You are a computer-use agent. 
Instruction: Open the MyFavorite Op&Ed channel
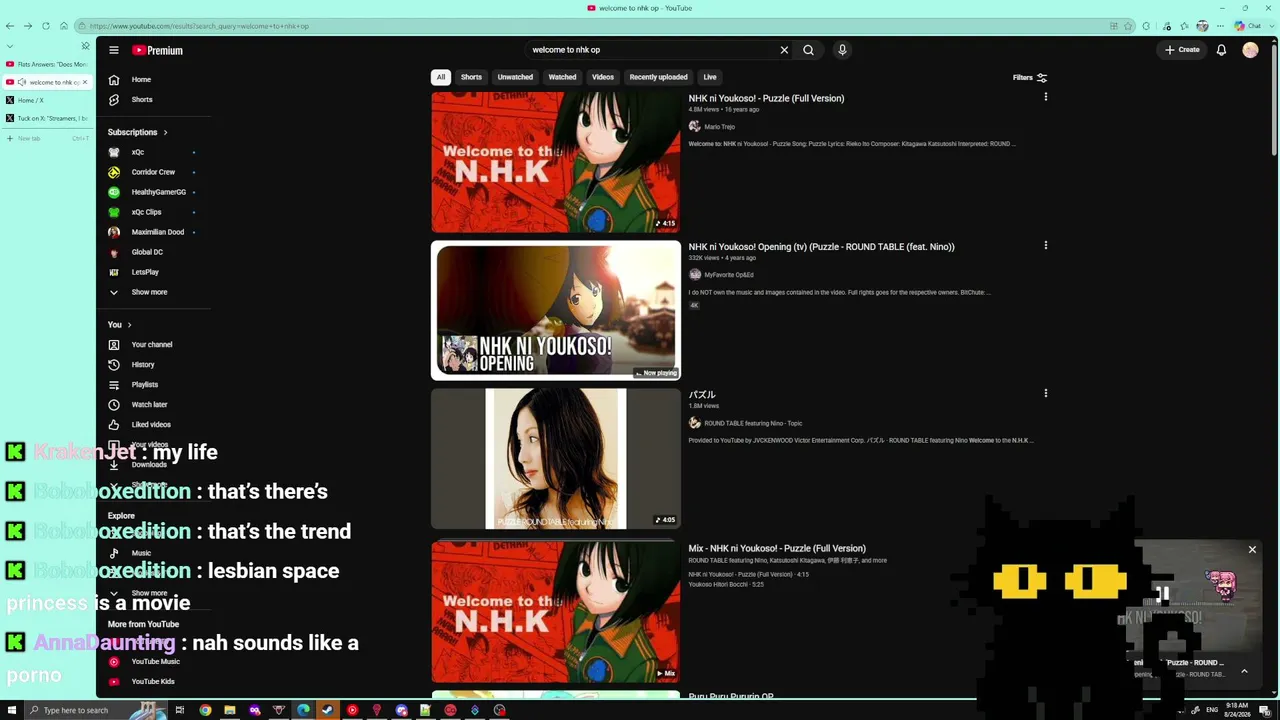(x=728, y=275)
